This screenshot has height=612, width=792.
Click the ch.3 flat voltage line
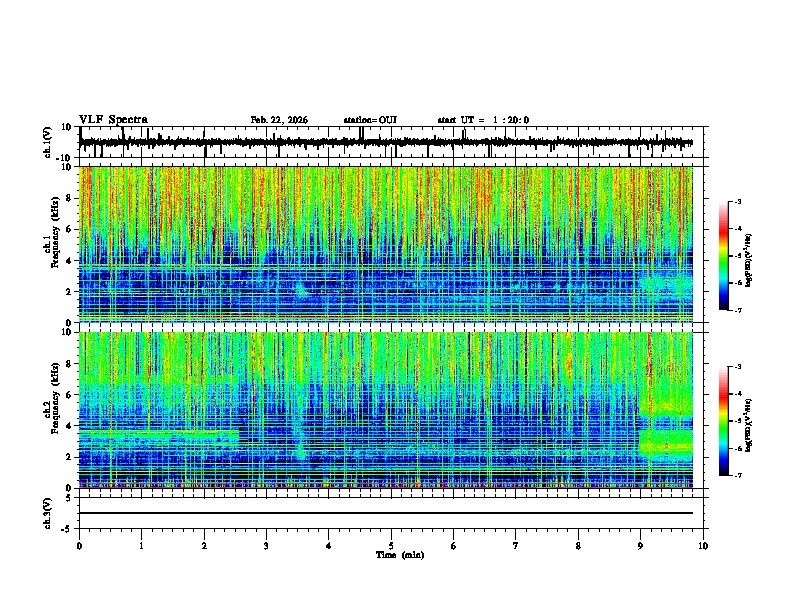click(385, 513)
